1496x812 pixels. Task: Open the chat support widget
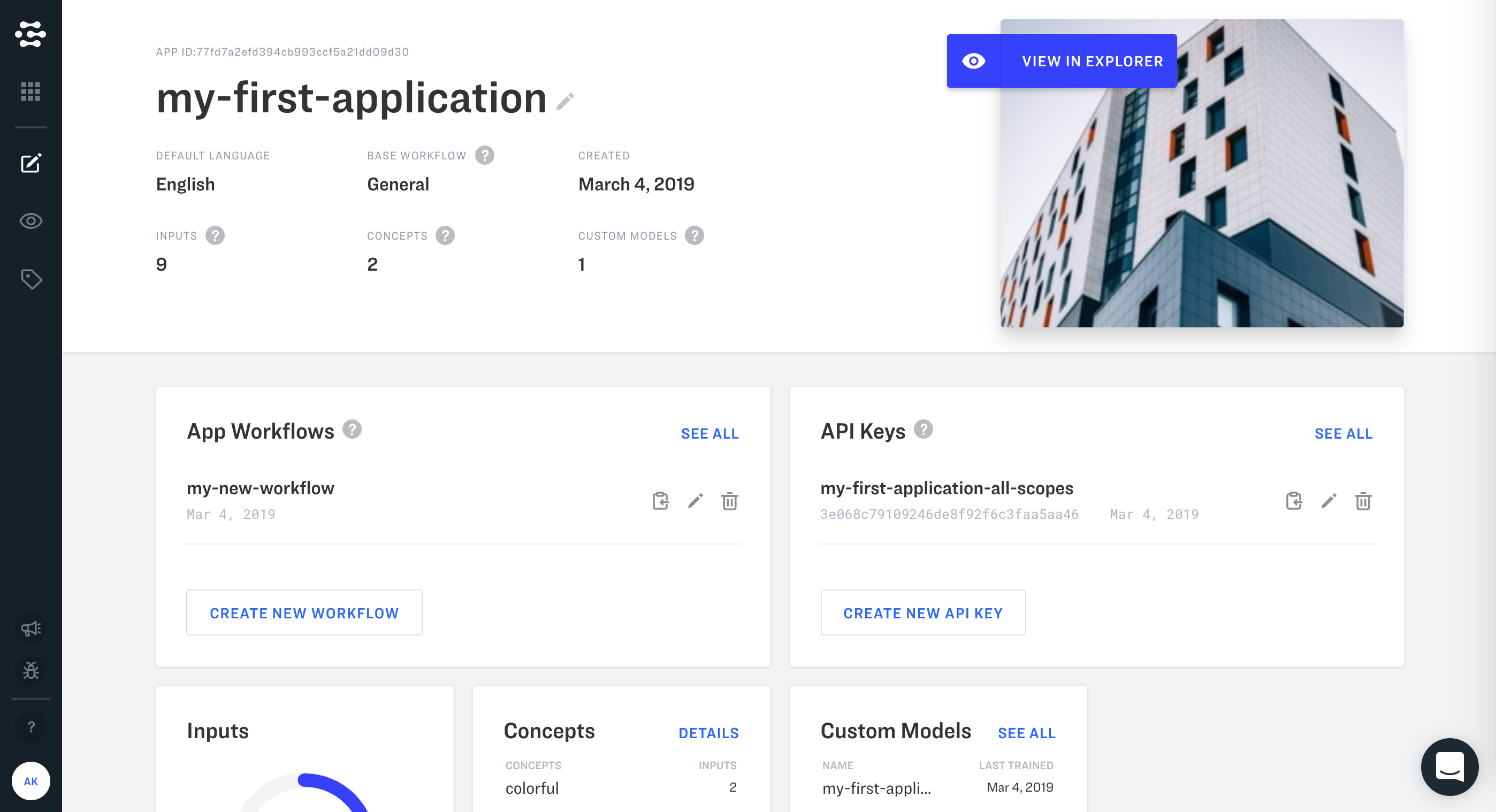coord(1449,767)
